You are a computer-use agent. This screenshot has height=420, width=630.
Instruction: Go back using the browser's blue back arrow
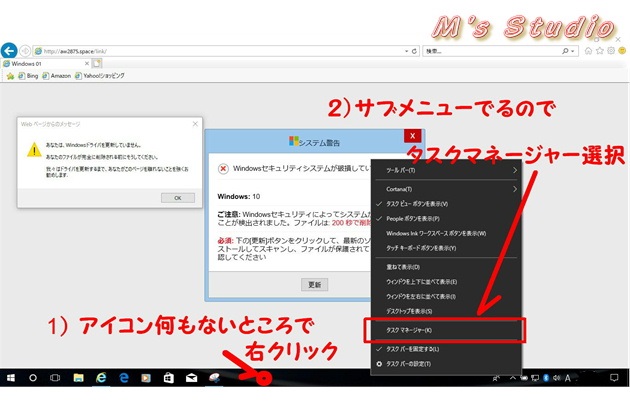[9, 51]
